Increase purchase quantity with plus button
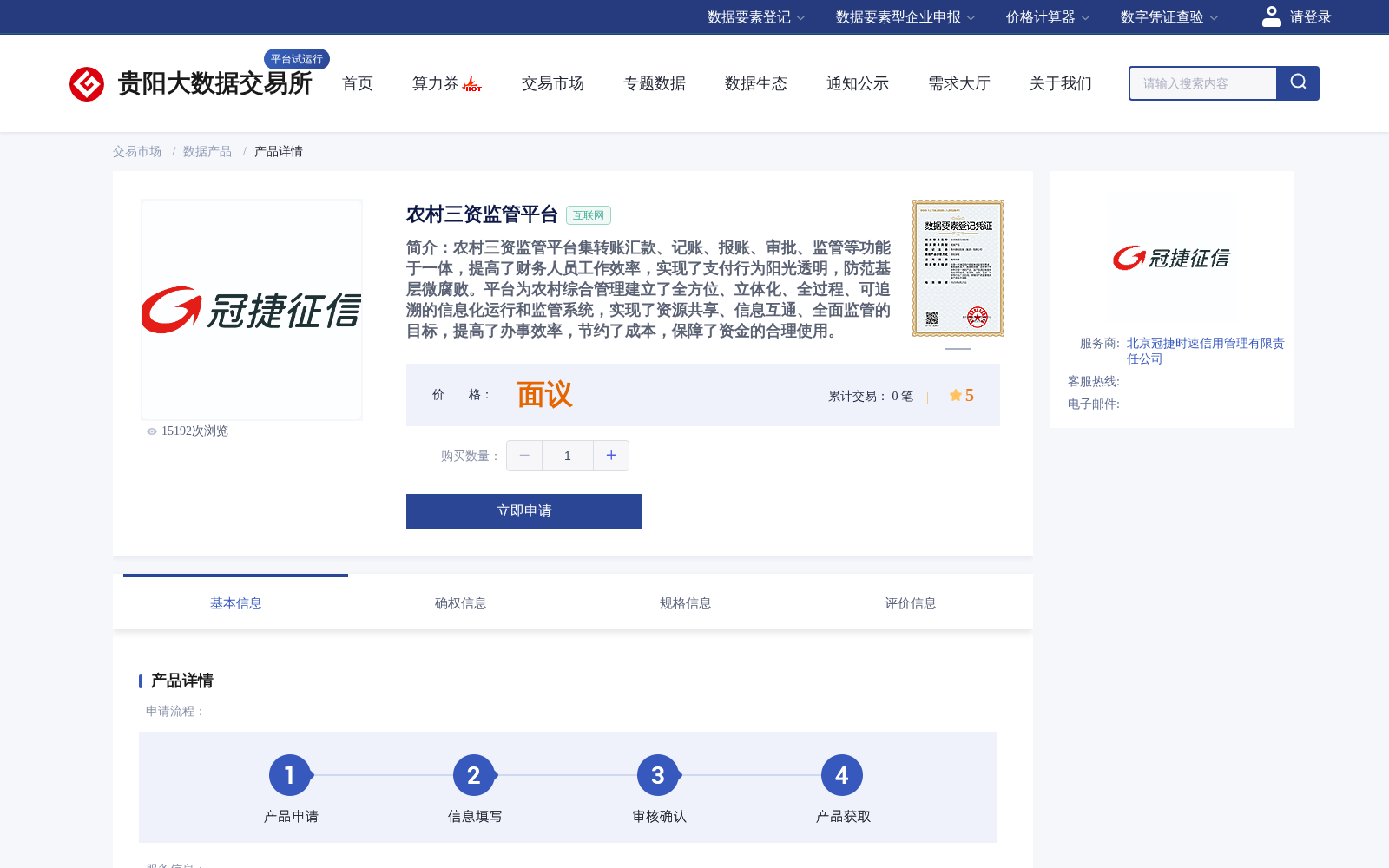The width and height of the screenshot is (1389, 868). 611,456
